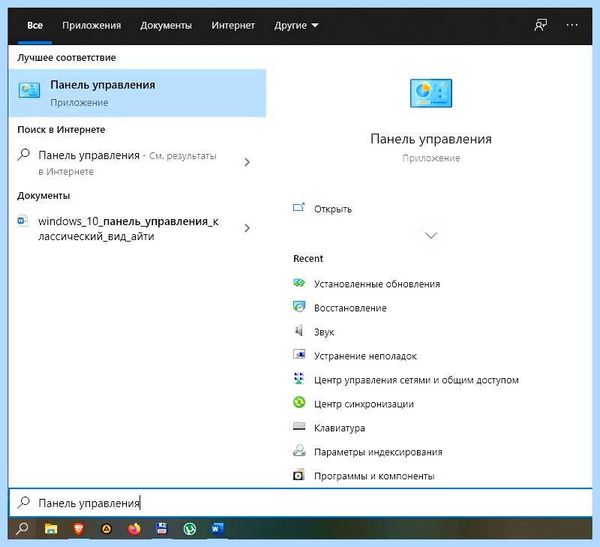Open Клавиатура from the Recent list
Screen dimensions: 600x547
(339, 428)
